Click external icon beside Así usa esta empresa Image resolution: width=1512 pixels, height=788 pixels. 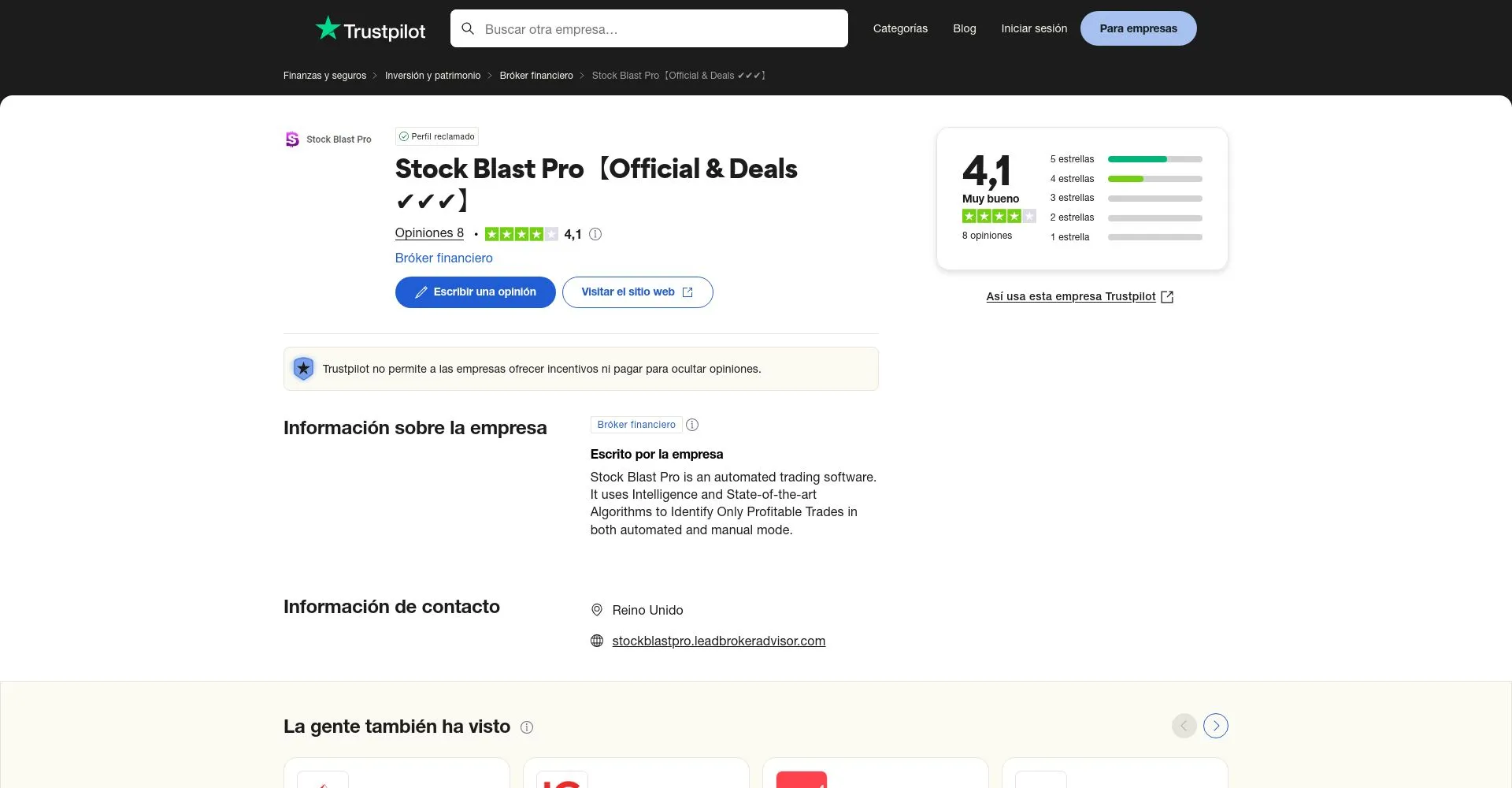click(1167, 297)
